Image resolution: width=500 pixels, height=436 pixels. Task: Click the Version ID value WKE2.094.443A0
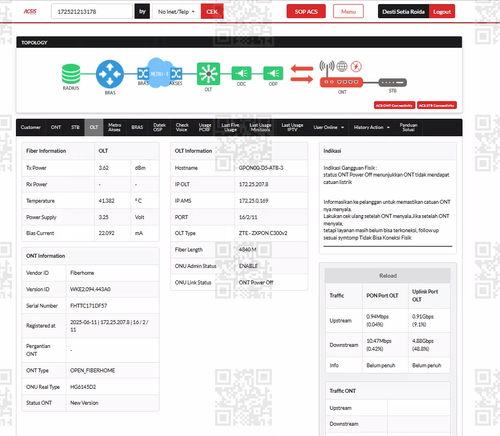point(90,289)
